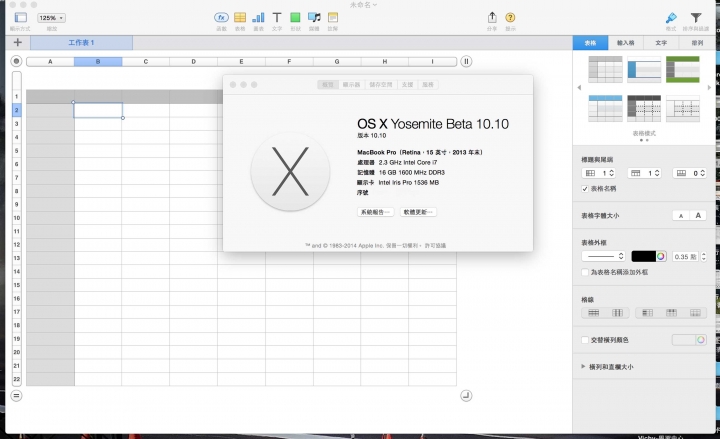Switch to the 排列 inspector tab
The height and width of the screenshot is (439, 720).
(x=697, y=43)
